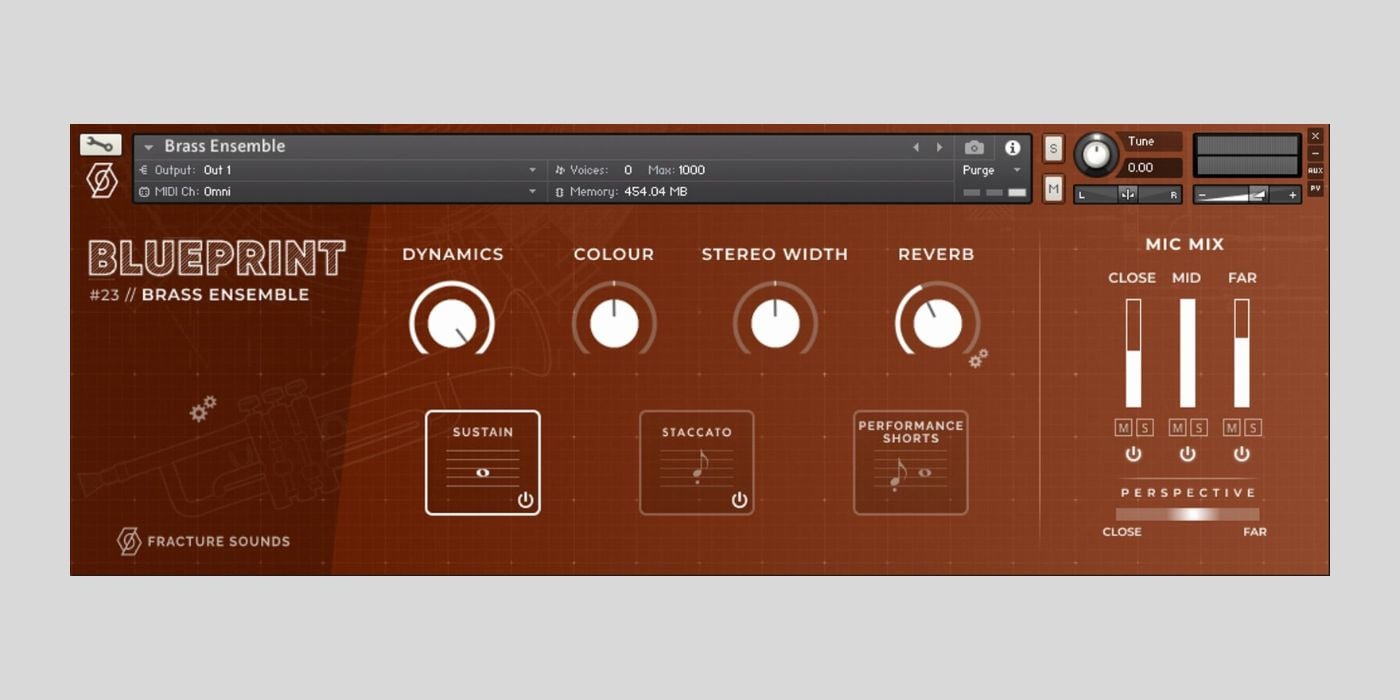Open the instrument info icon
This screenshot has width=1400, height=700.
click(1012, 148)
